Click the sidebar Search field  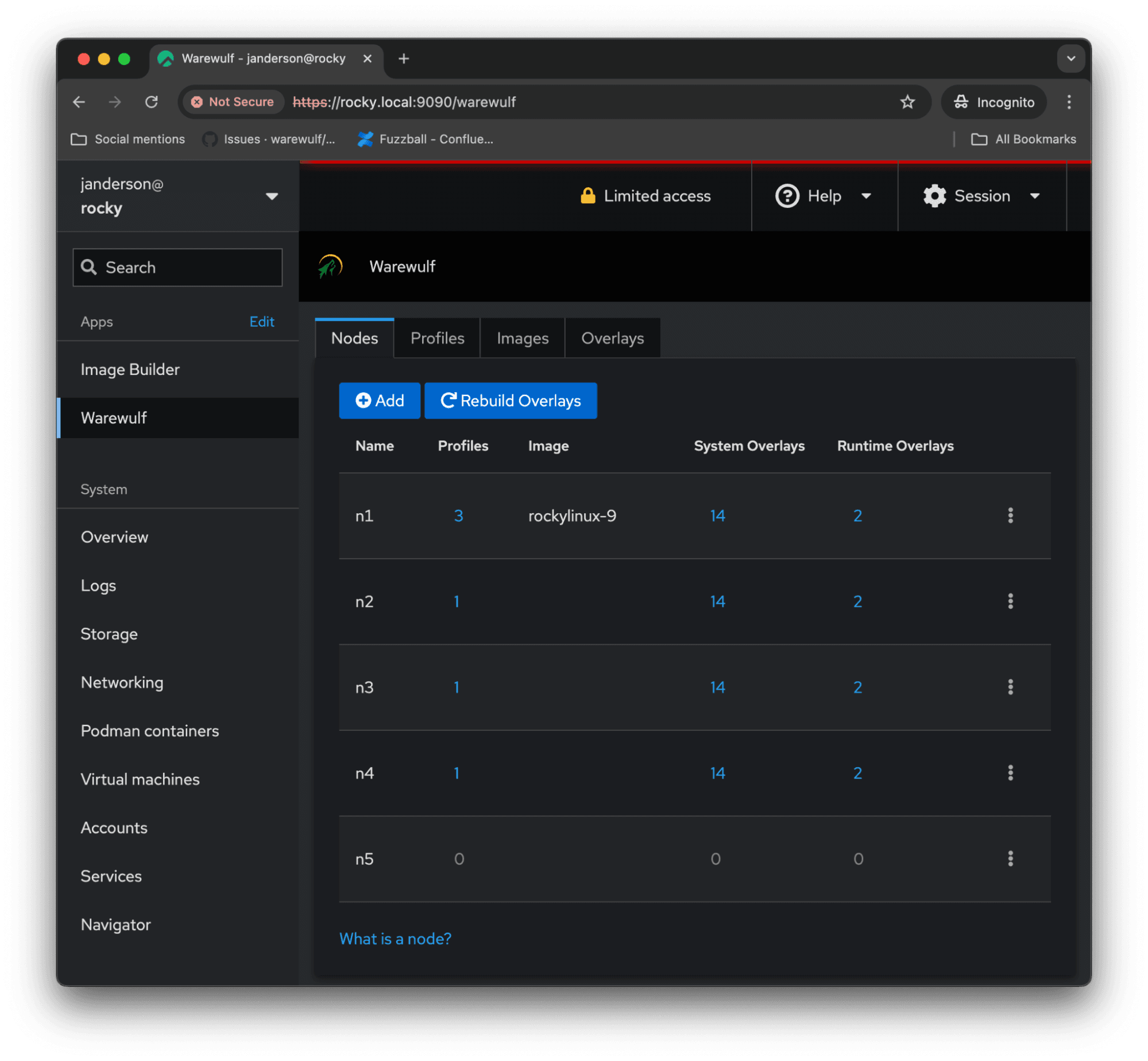(x=177, y=268)
